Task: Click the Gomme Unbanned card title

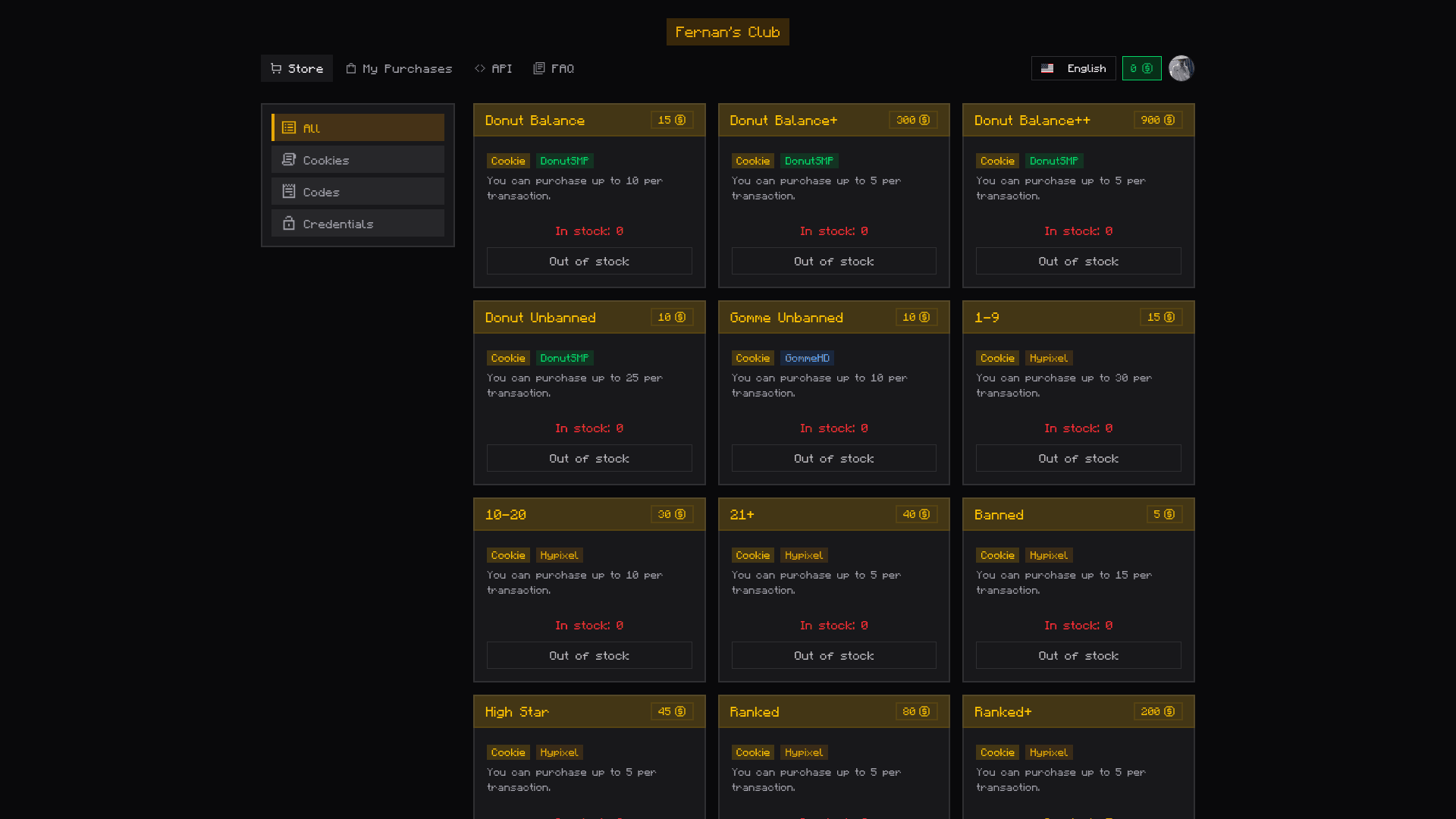Action: (x=786, y=318)
